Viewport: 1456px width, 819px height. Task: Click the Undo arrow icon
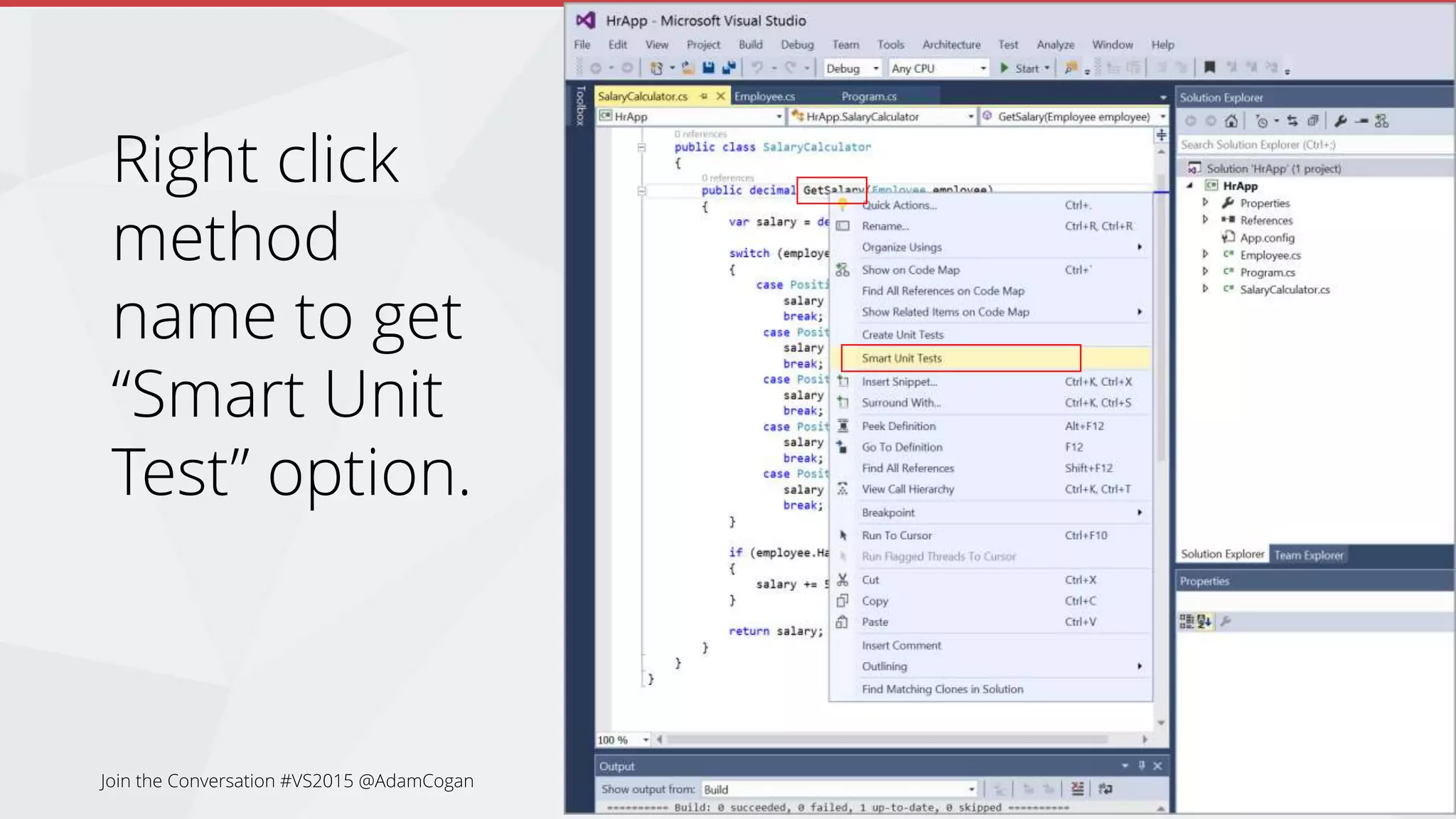click(x=757, y=68)
